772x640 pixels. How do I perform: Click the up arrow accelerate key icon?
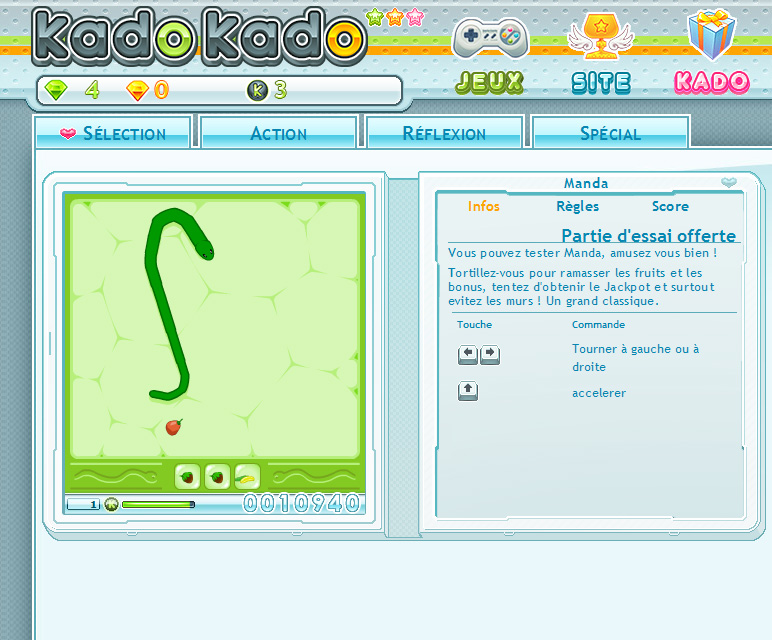coord(468,392)
